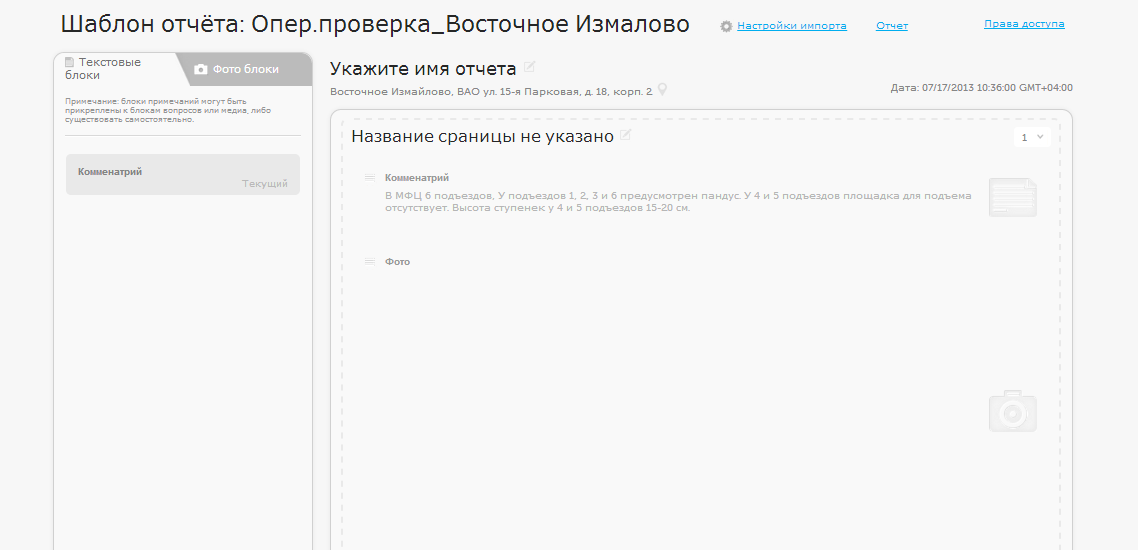Click the Название страницы не указано heading

tap(482, 137)
